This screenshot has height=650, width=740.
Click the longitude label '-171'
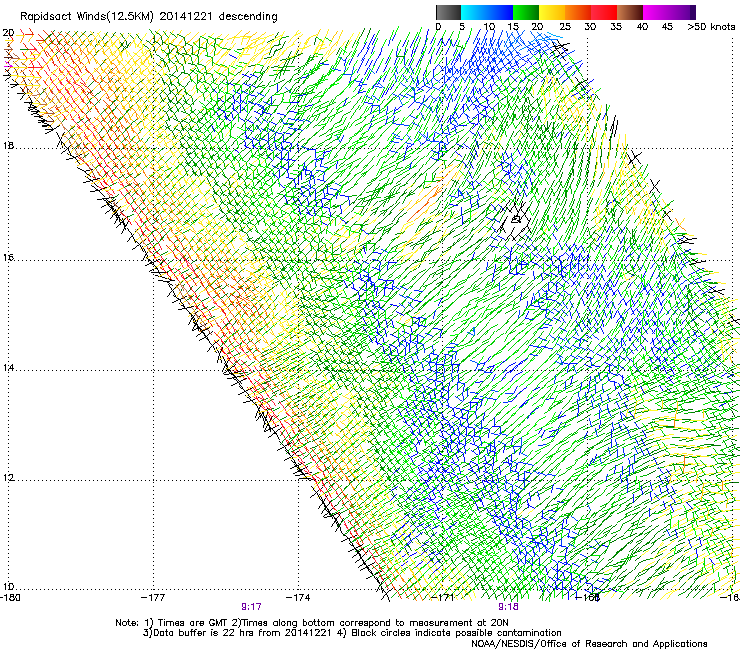(442, 598)
